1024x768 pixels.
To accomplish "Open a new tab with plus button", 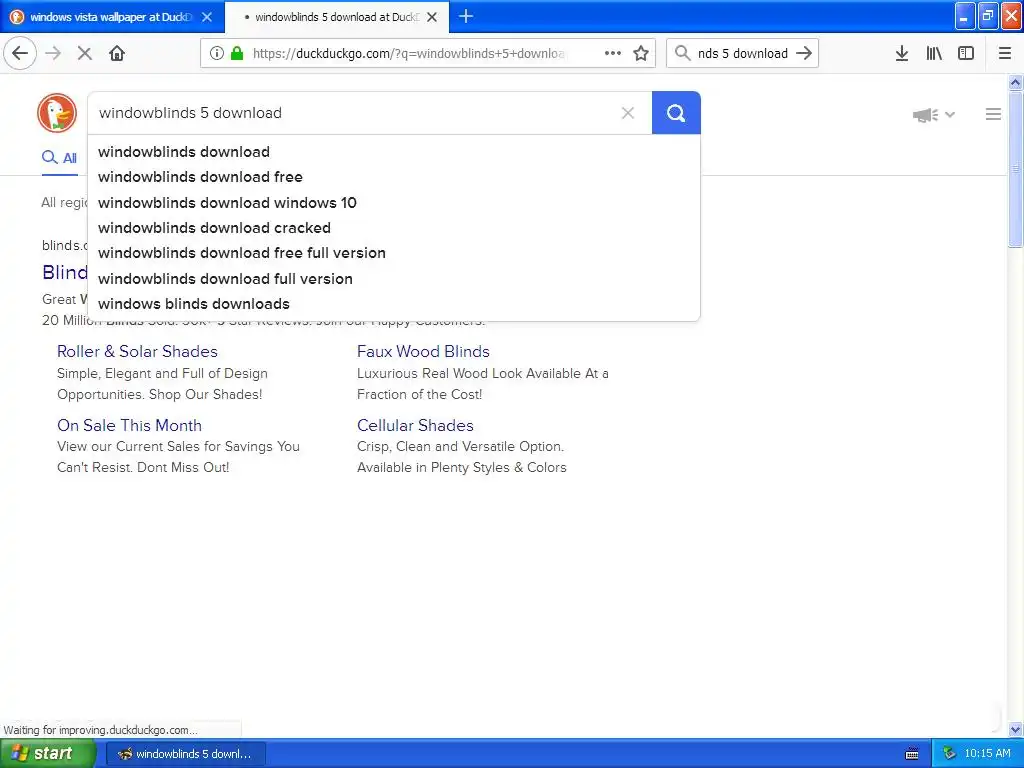I will tap(466, 16).
